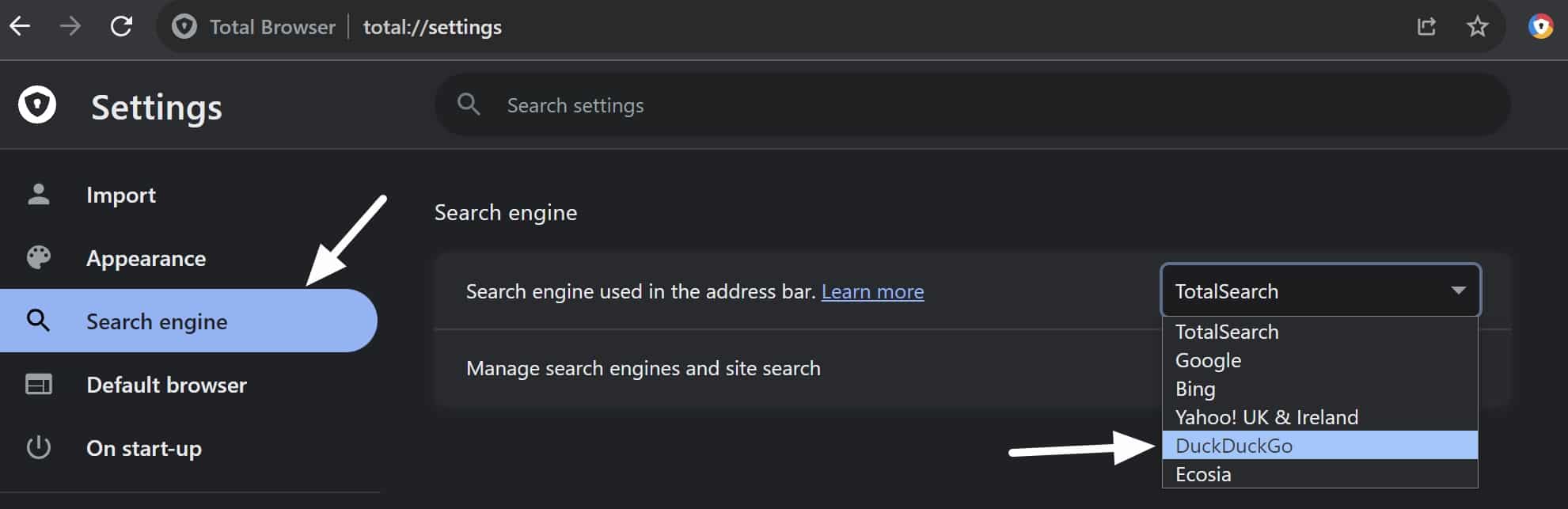
Task: Click the Settings page title
Action: pyautogui.click(x=157, y=107)
